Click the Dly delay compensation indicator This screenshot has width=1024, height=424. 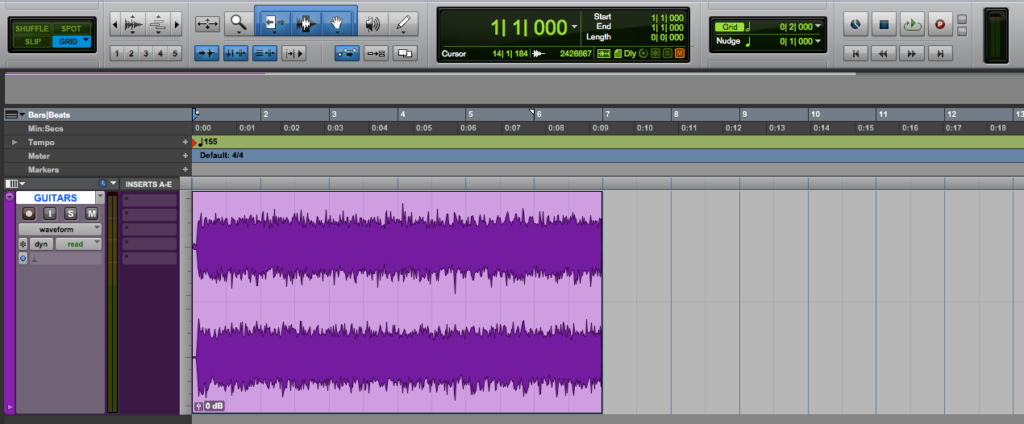coord(629,54)
